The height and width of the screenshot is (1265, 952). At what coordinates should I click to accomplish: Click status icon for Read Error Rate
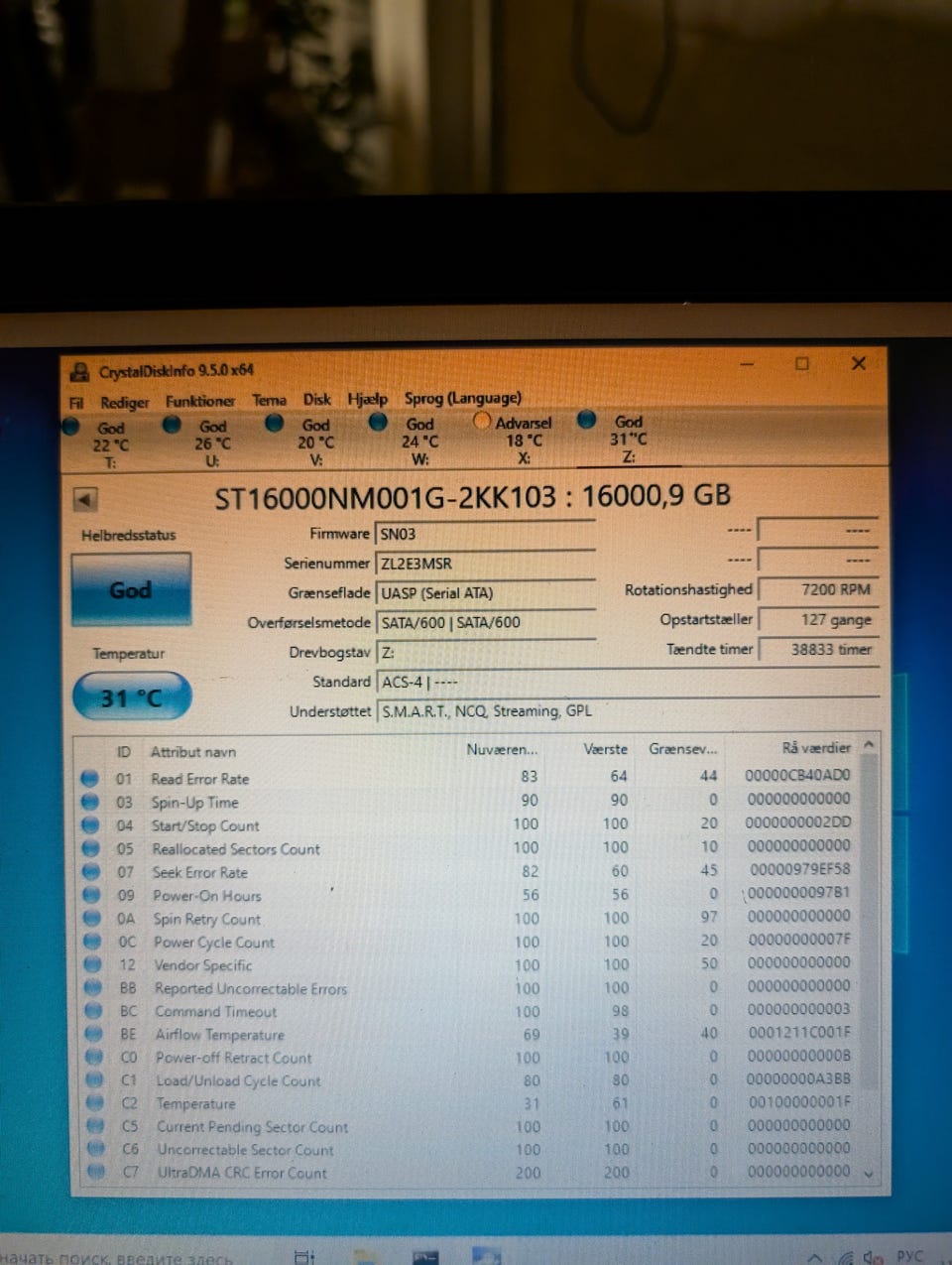coord(89,779)
